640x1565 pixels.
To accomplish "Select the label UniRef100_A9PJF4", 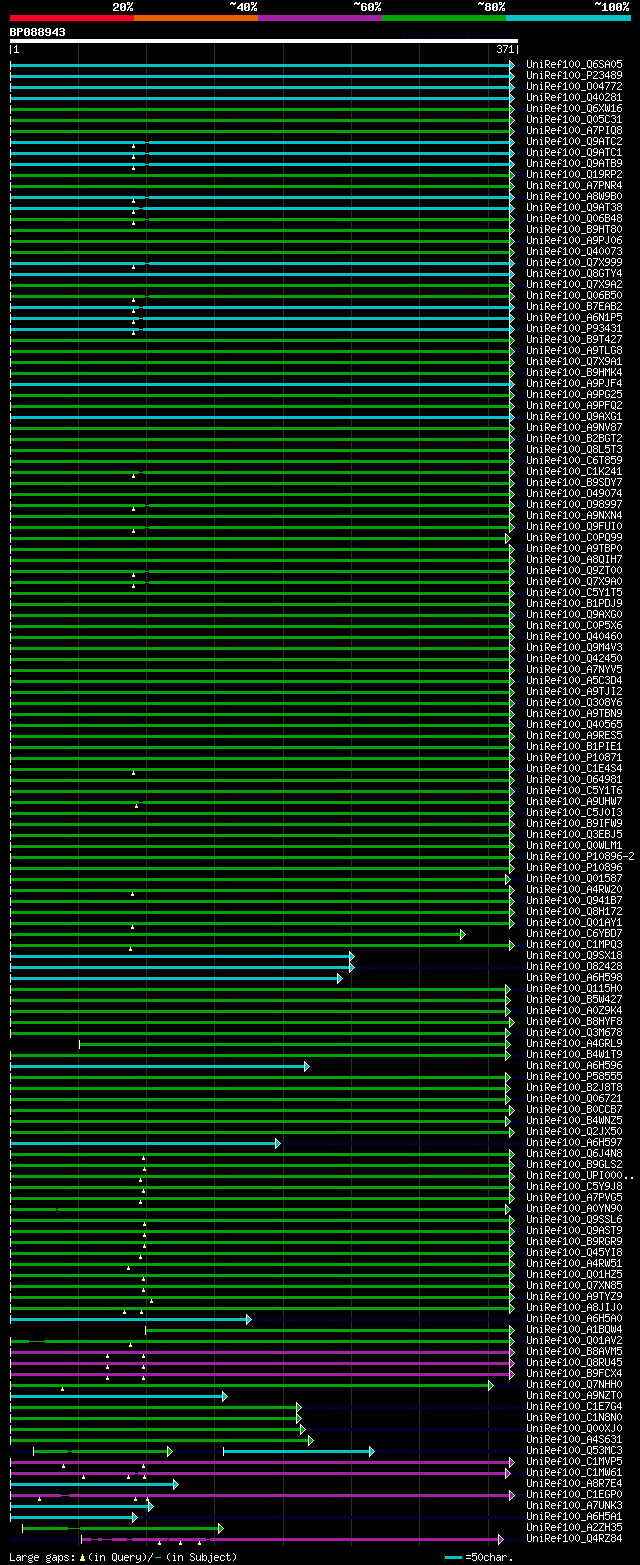I will point(573,383).
